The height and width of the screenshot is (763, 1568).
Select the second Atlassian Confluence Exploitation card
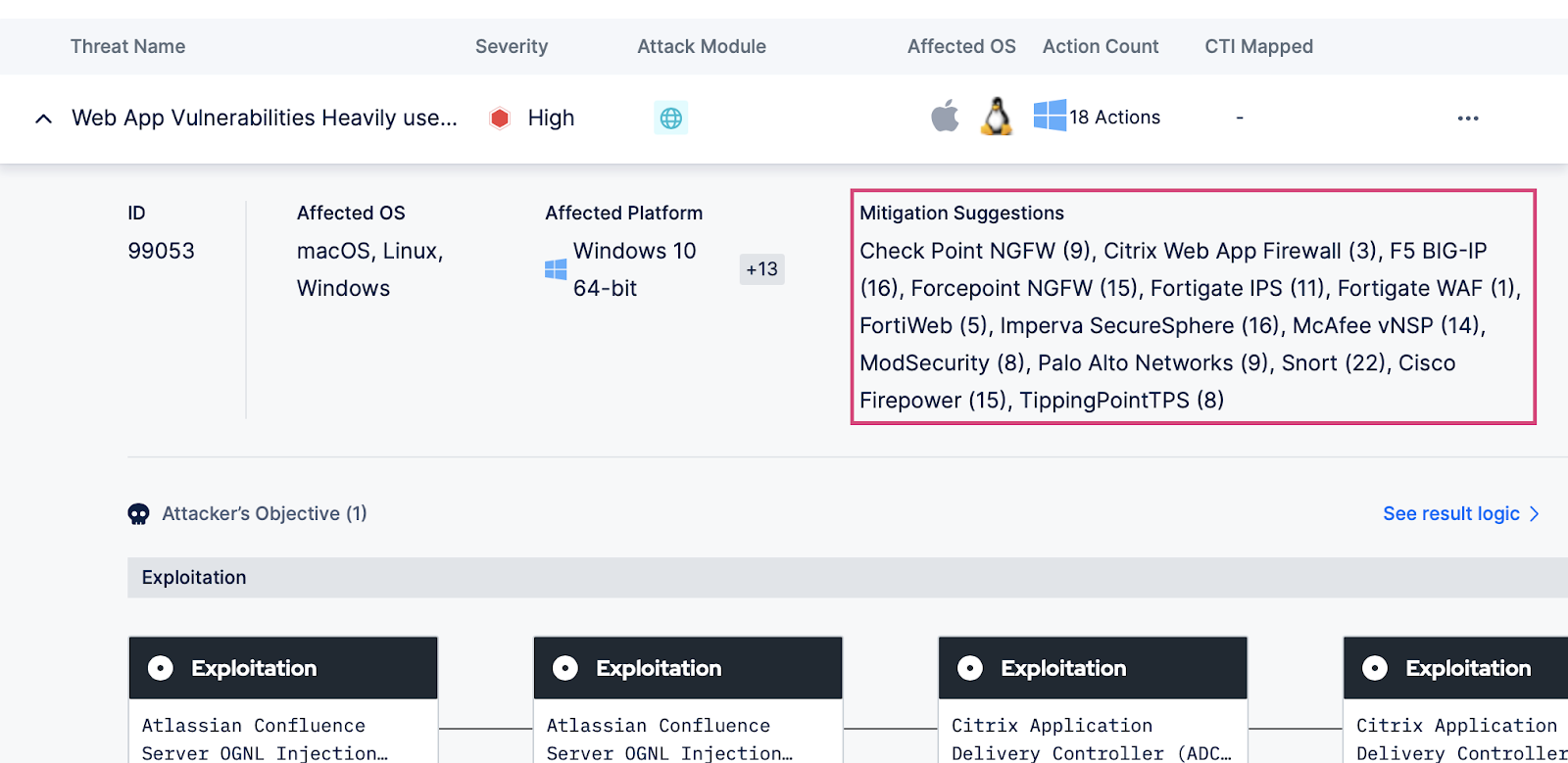click(x=688, y=699)
